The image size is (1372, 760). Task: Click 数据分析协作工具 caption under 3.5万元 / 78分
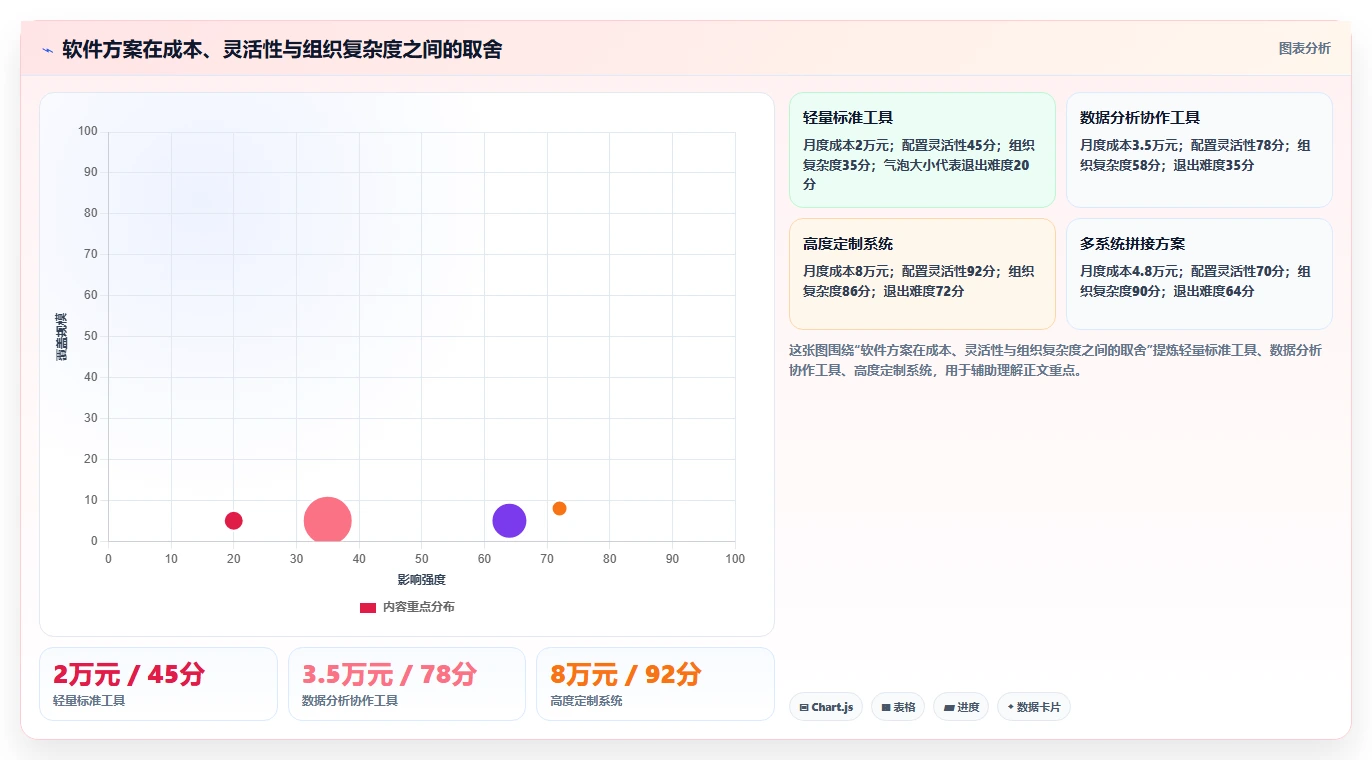tap(350, 701)
